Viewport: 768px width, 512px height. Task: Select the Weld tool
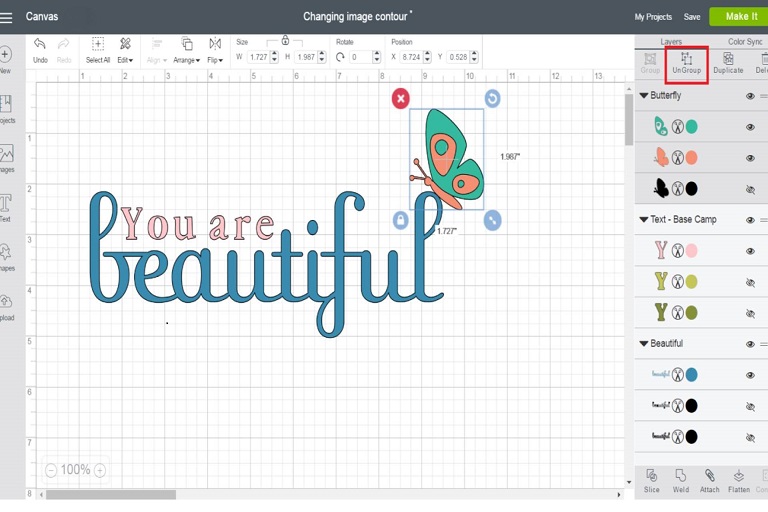click(x=680, y=478)
